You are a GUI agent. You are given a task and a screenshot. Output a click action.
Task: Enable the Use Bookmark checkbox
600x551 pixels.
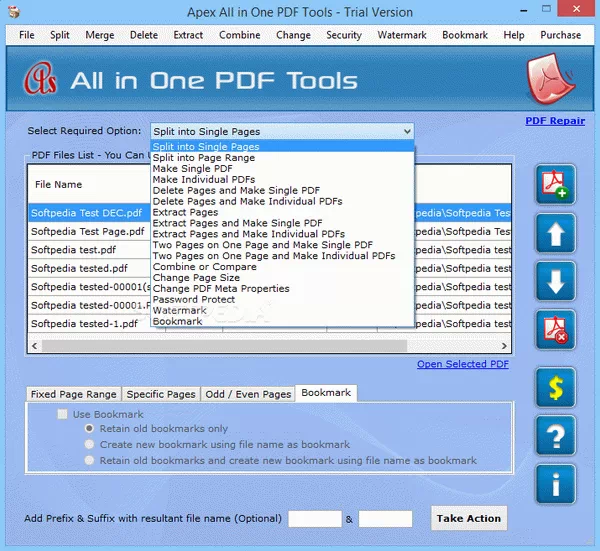62,414
